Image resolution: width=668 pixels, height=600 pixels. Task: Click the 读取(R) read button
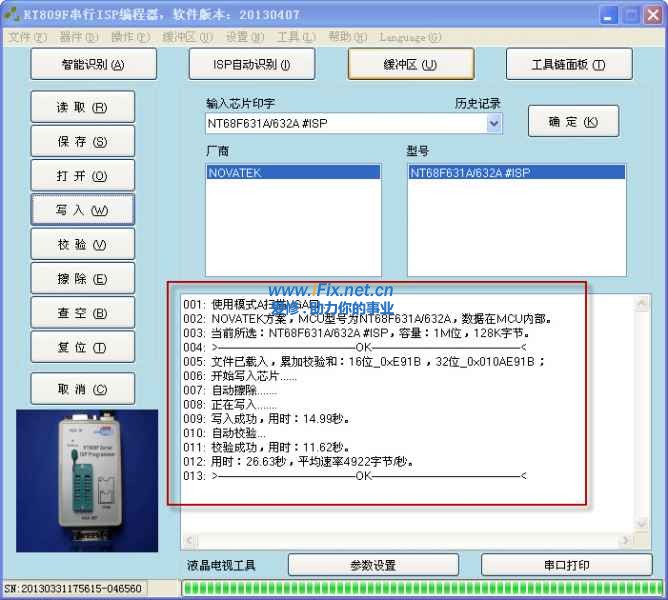pyautogui.click(x=82, y=107)
